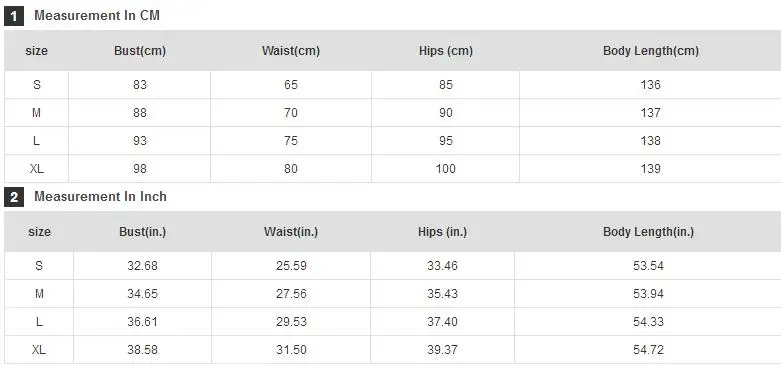Screen dimensions: 781x369
Task: Click the Body Length(cm) column header
Action: 651,51
